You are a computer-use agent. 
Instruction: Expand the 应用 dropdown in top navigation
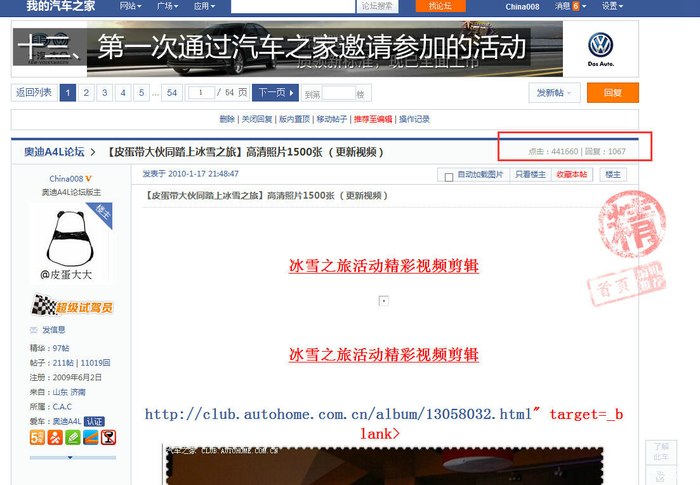205,6
